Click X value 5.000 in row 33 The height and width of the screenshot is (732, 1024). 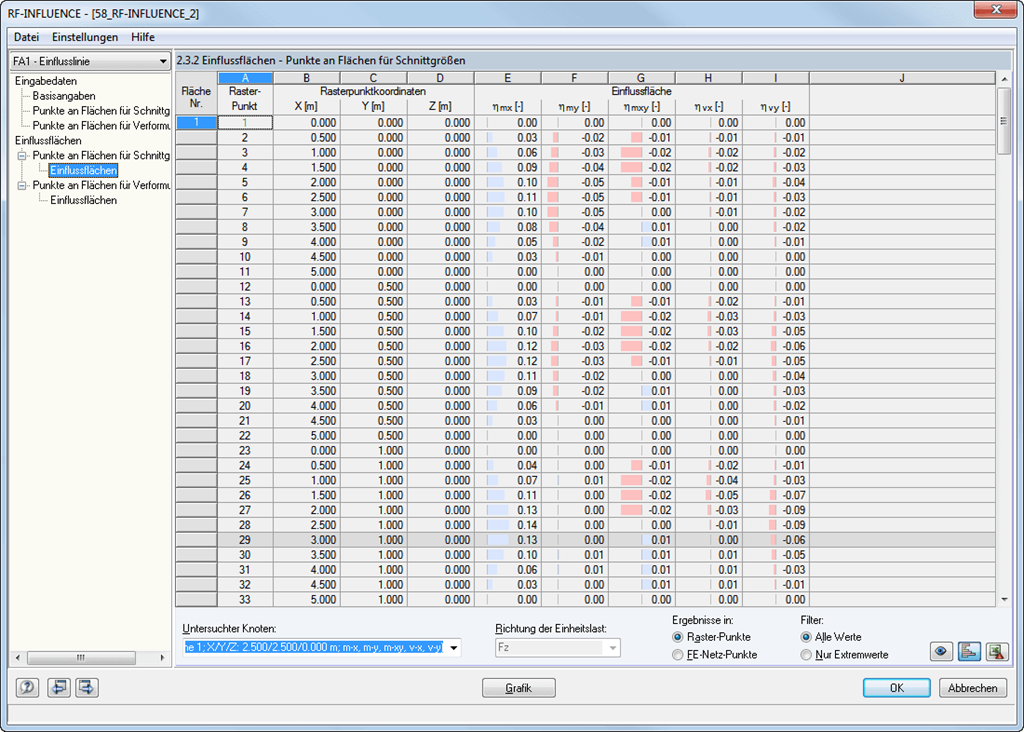[306, 599]
